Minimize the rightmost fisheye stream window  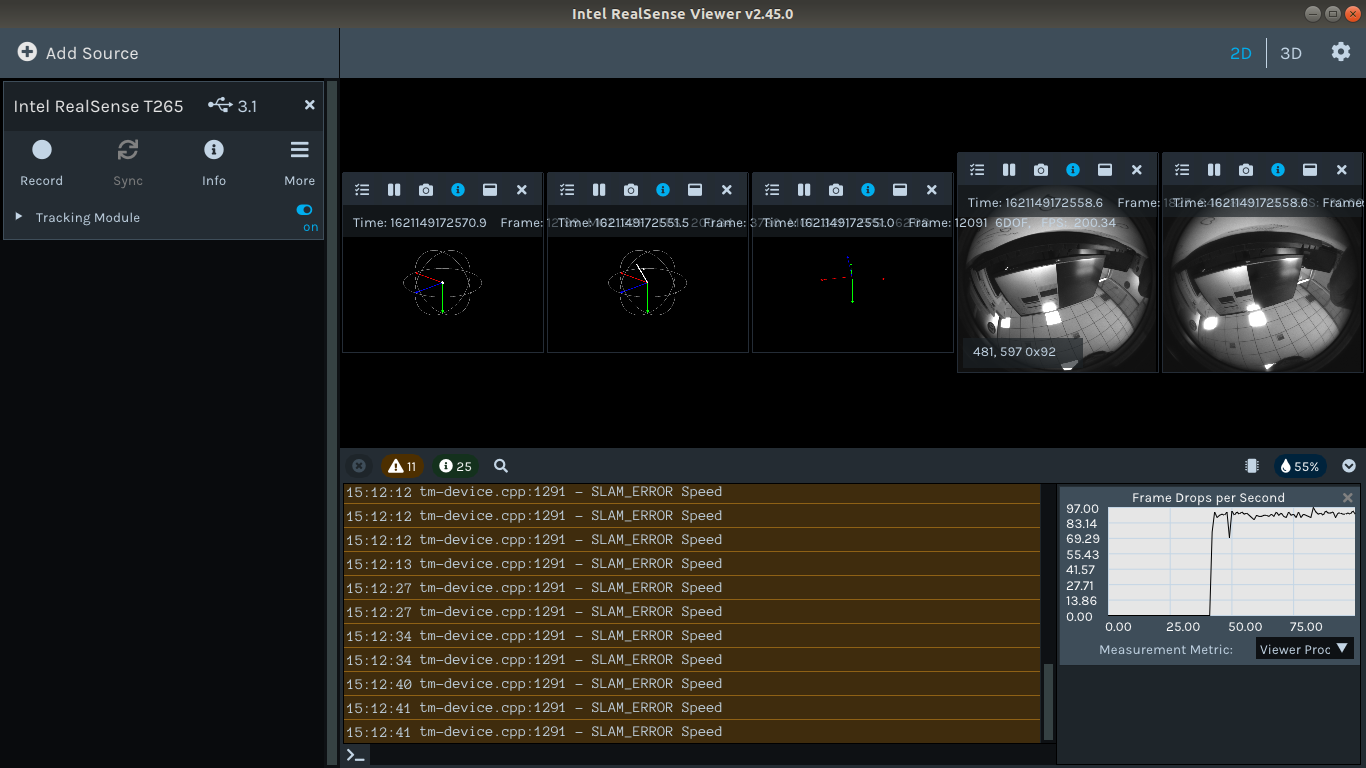point(1310,170)
